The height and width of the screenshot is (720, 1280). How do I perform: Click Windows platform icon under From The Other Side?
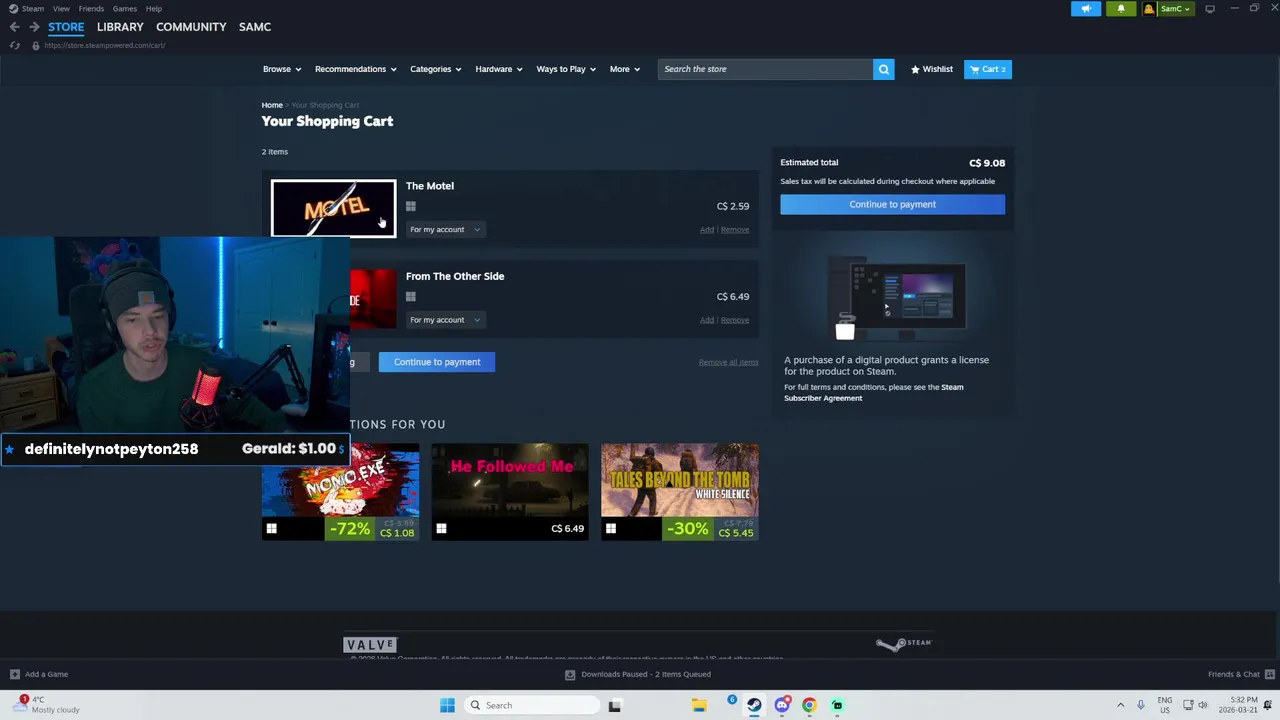(x=411, y=296)
